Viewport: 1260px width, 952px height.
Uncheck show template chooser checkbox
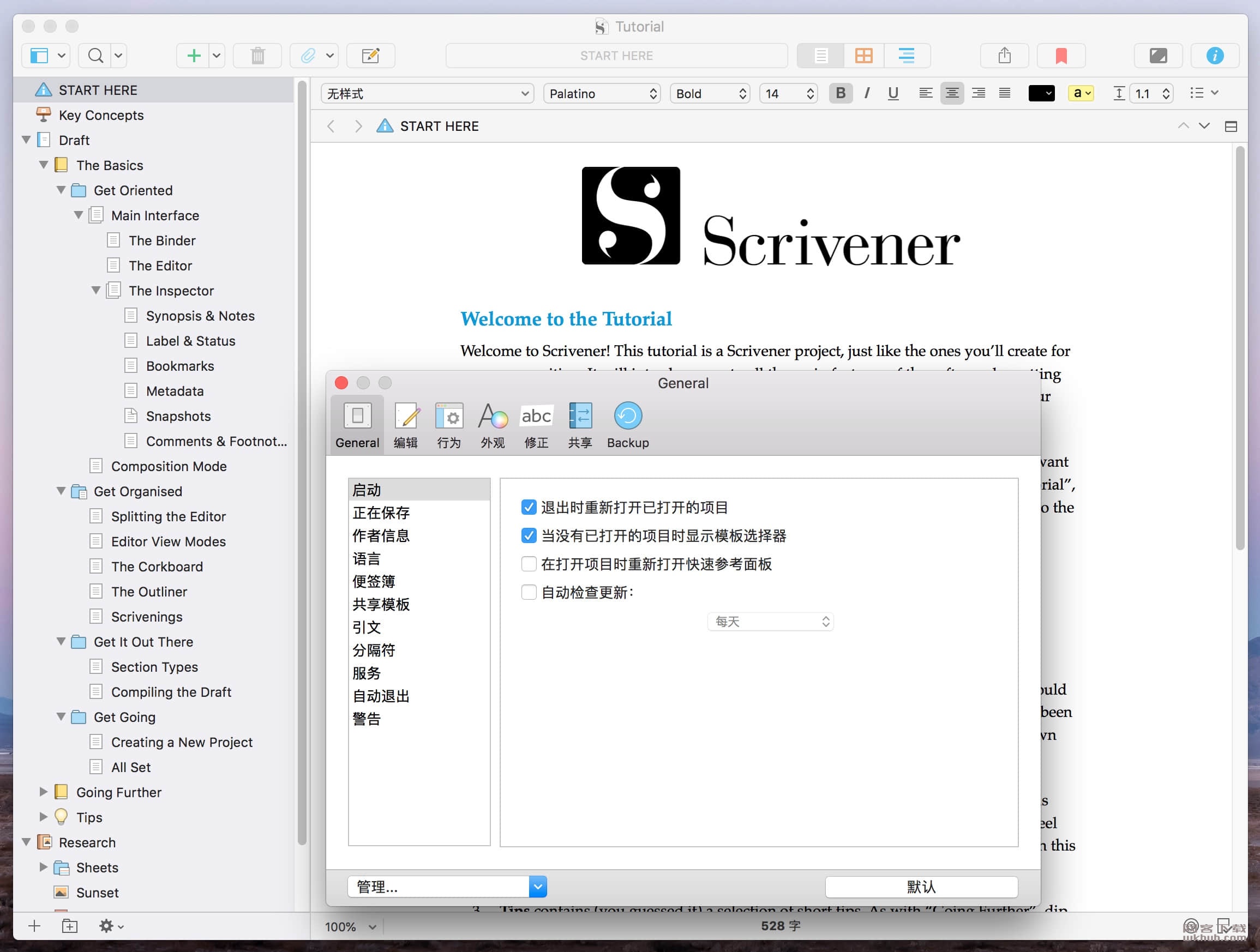tap(529, 536)
